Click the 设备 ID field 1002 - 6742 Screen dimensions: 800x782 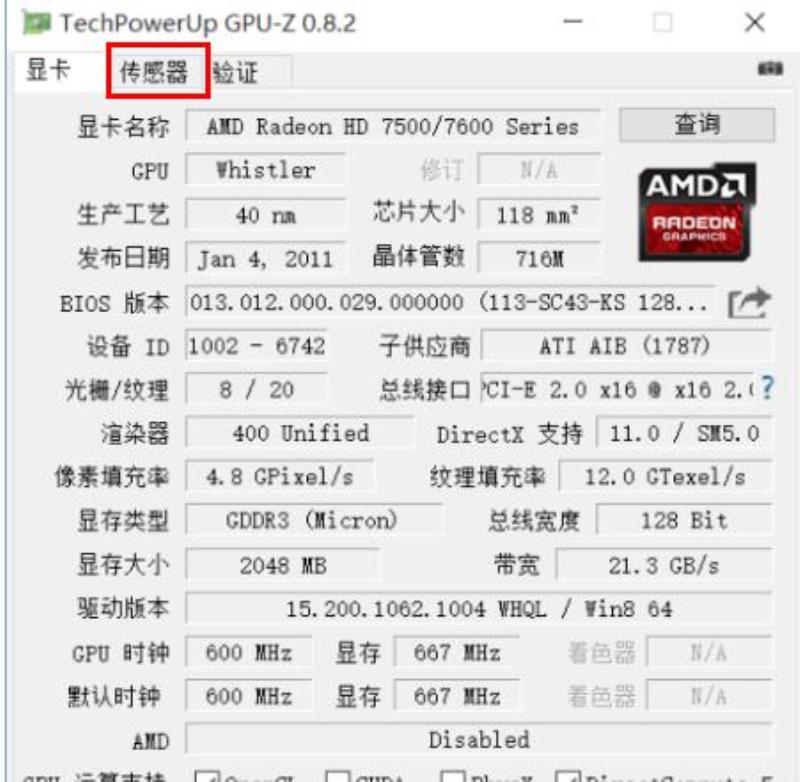tap(256, 346)
